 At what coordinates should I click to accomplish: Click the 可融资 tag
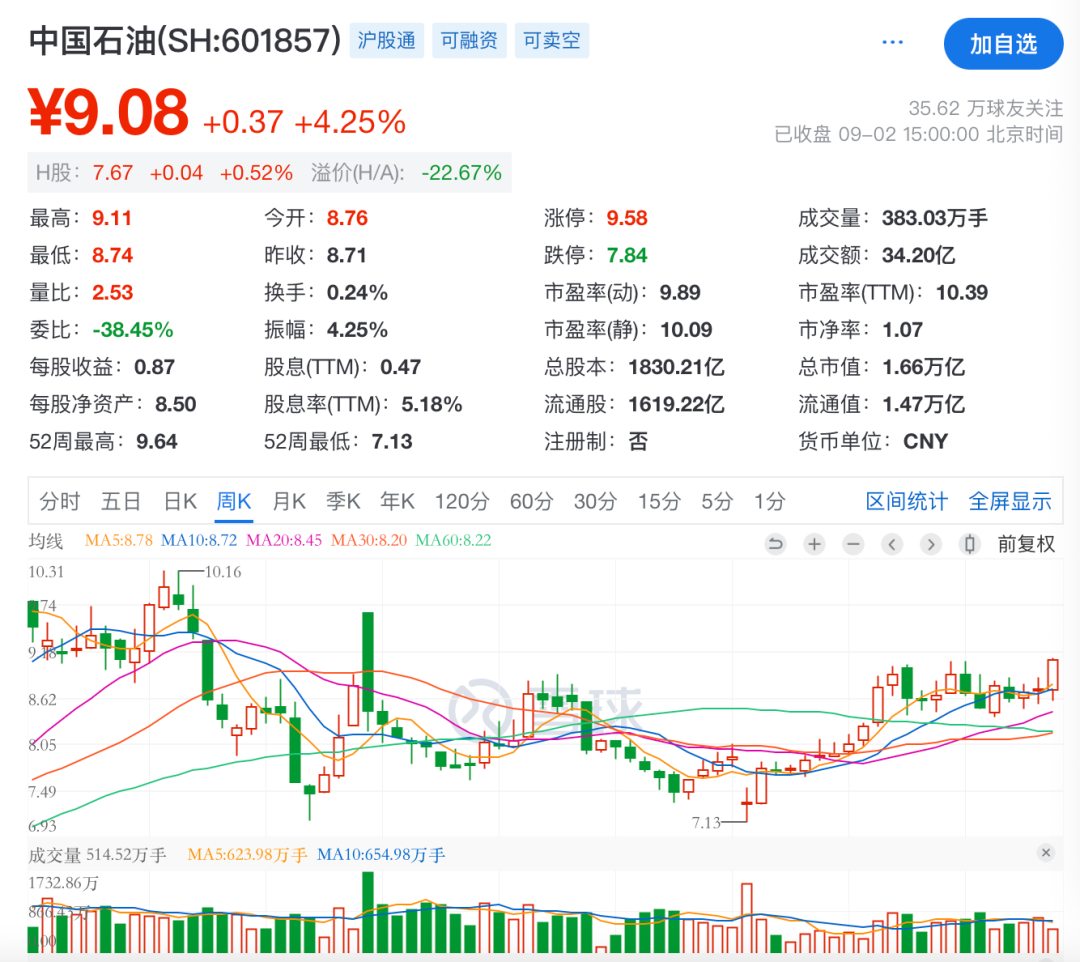pos(469,41)
